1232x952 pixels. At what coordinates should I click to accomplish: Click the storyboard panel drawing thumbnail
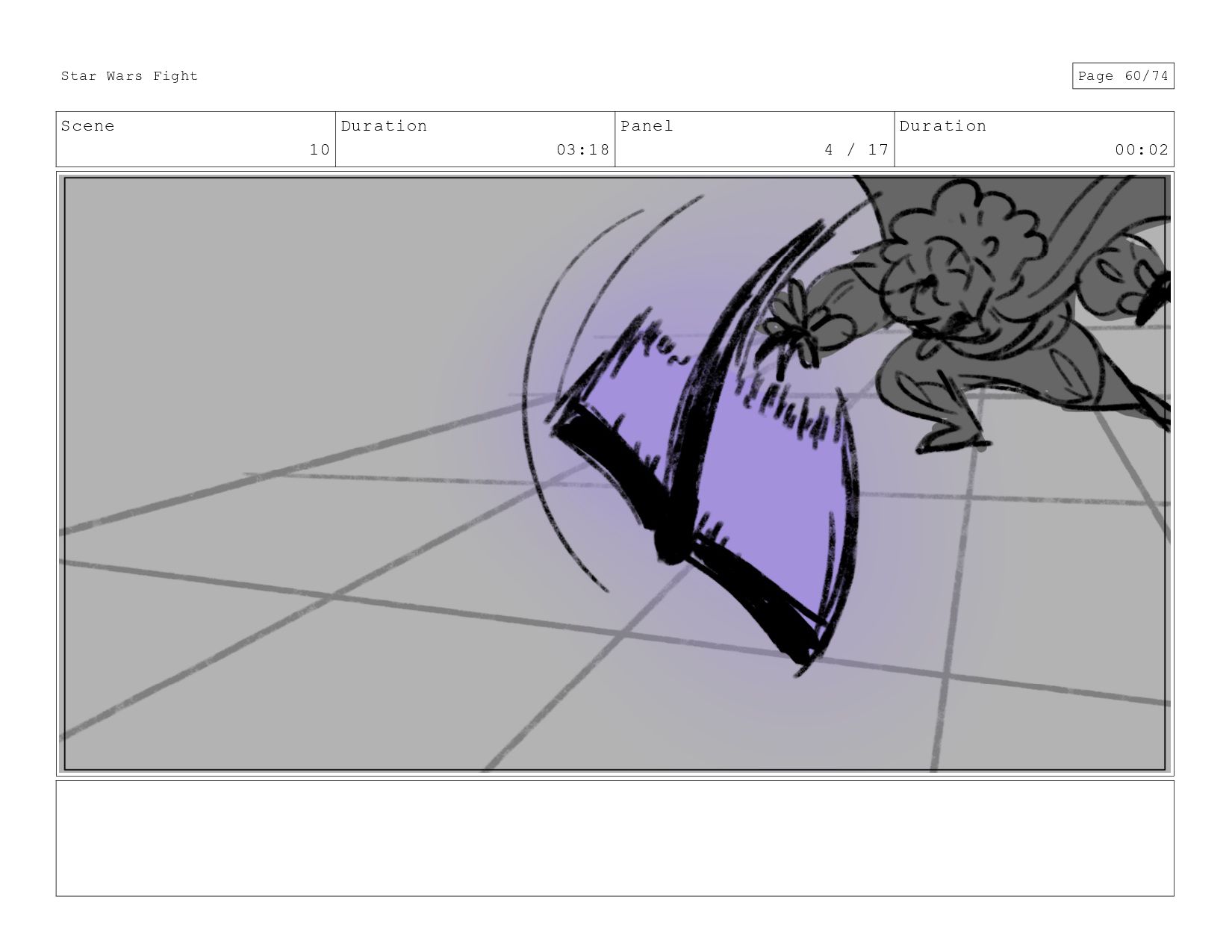coord(615,473)
